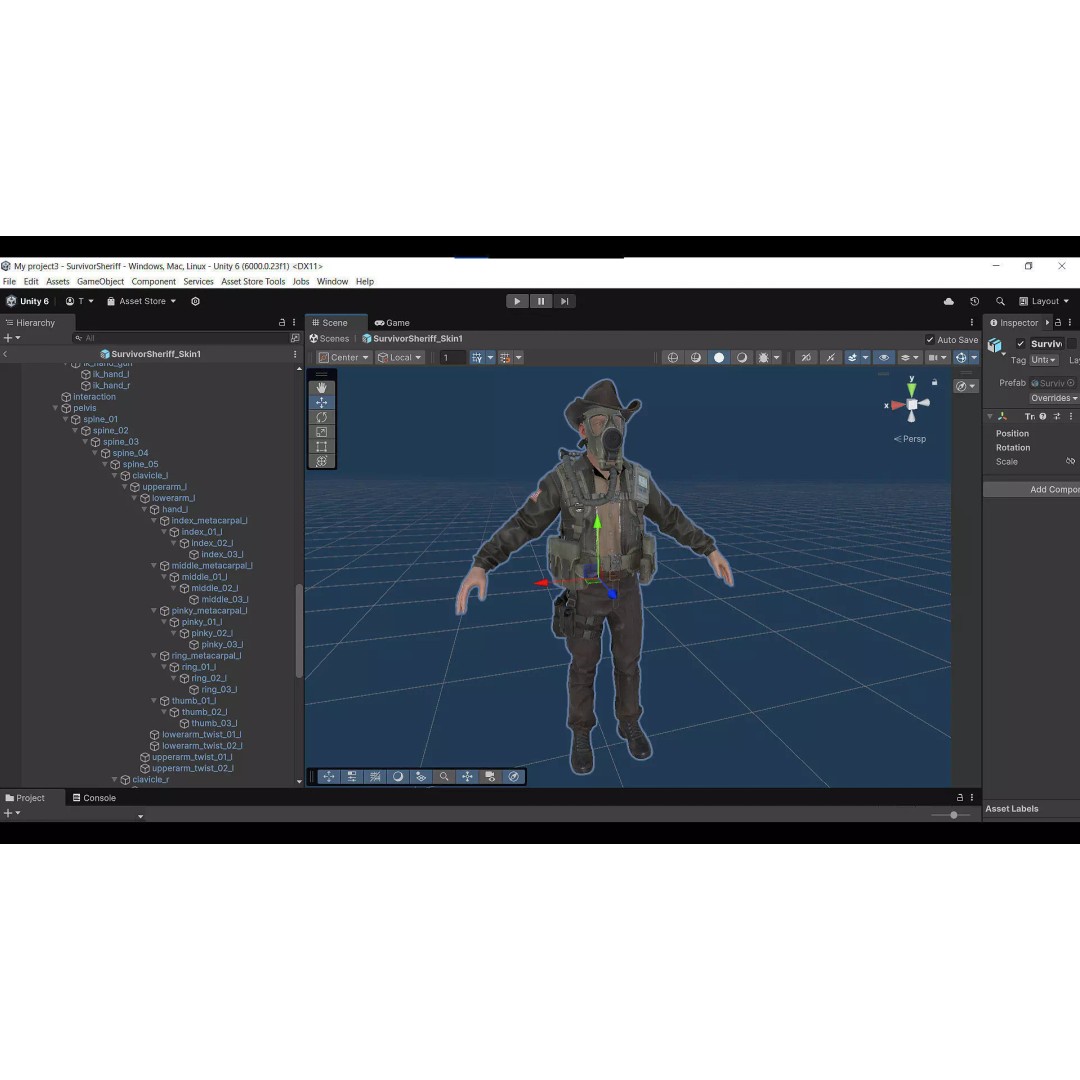The image size is (1080, 1080).
Task: Click the grid snap value field
Action: [x=453, y=357]
